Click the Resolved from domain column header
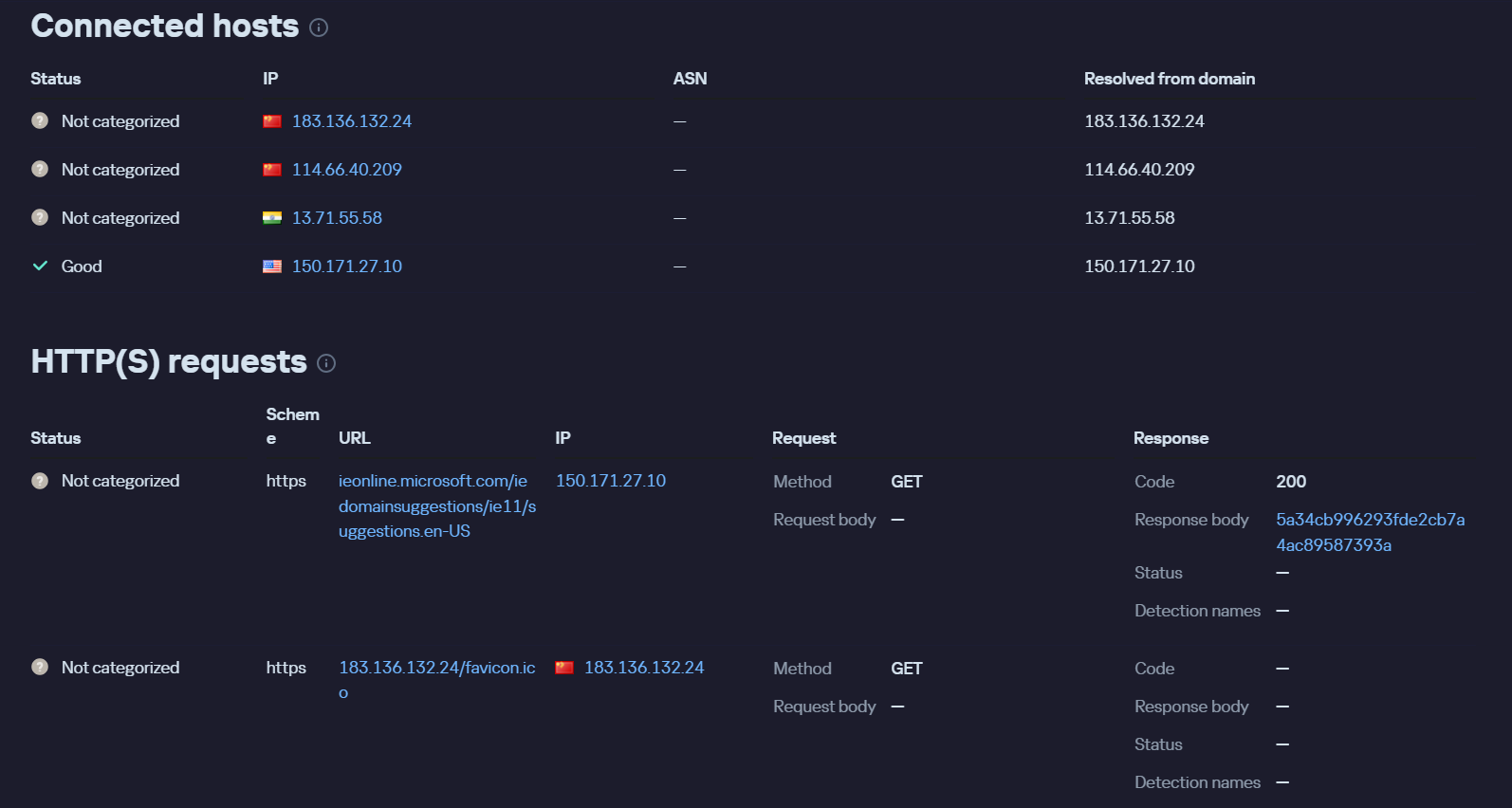 click(1170, 79)
